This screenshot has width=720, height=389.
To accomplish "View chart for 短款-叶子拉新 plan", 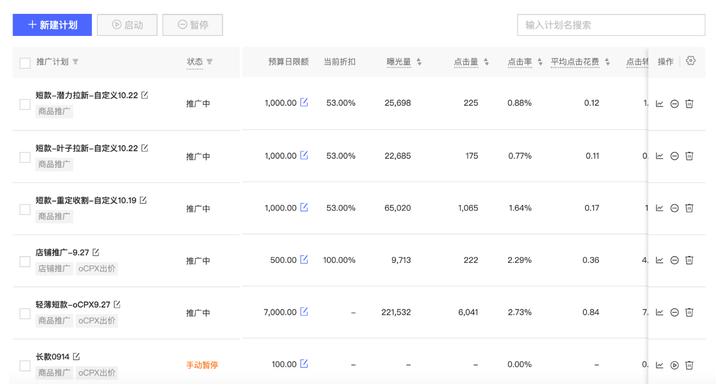I will [659, 156].
